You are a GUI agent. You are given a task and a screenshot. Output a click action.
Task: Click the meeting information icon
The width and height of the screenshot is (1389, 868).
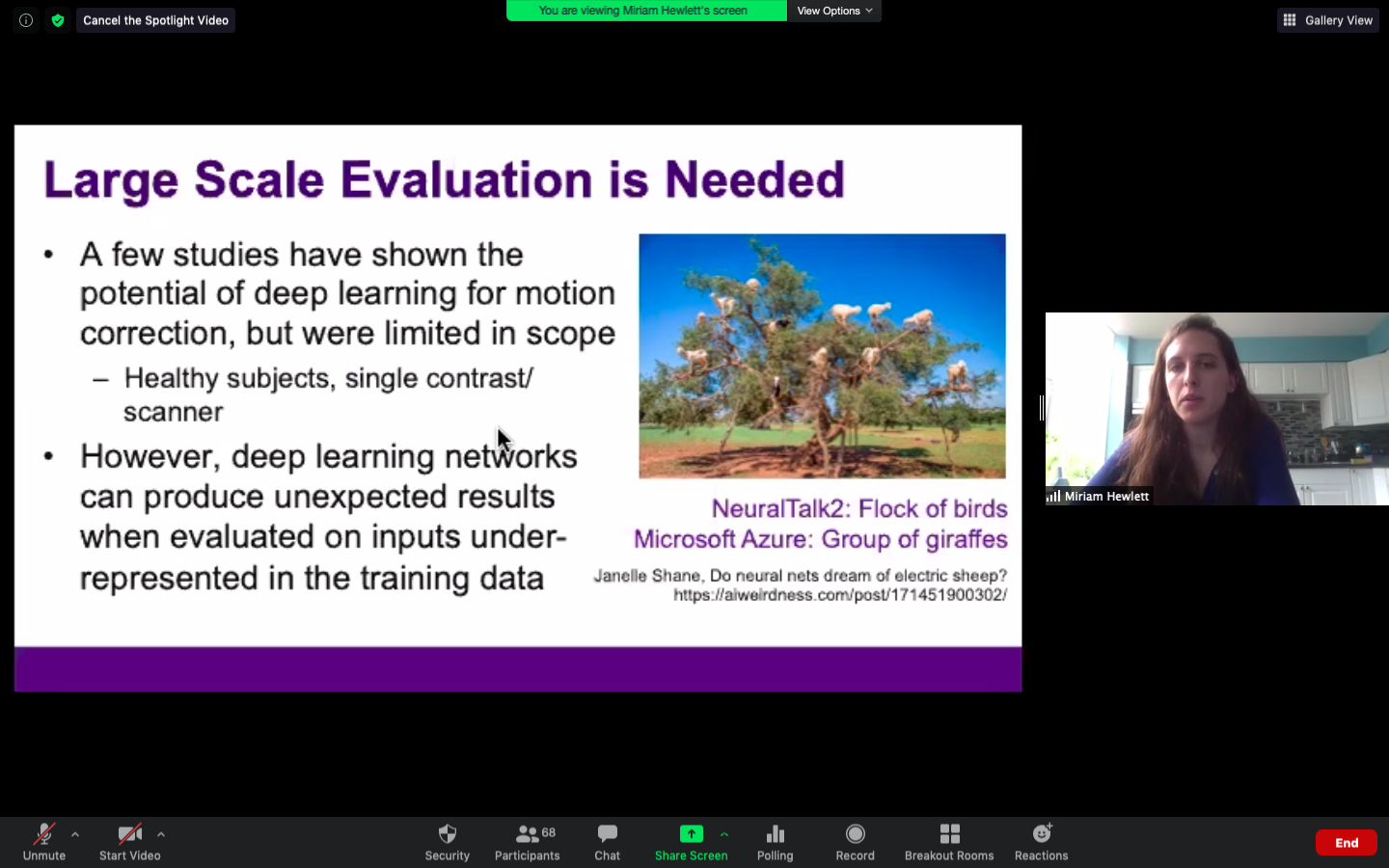[x=26, y=20]
